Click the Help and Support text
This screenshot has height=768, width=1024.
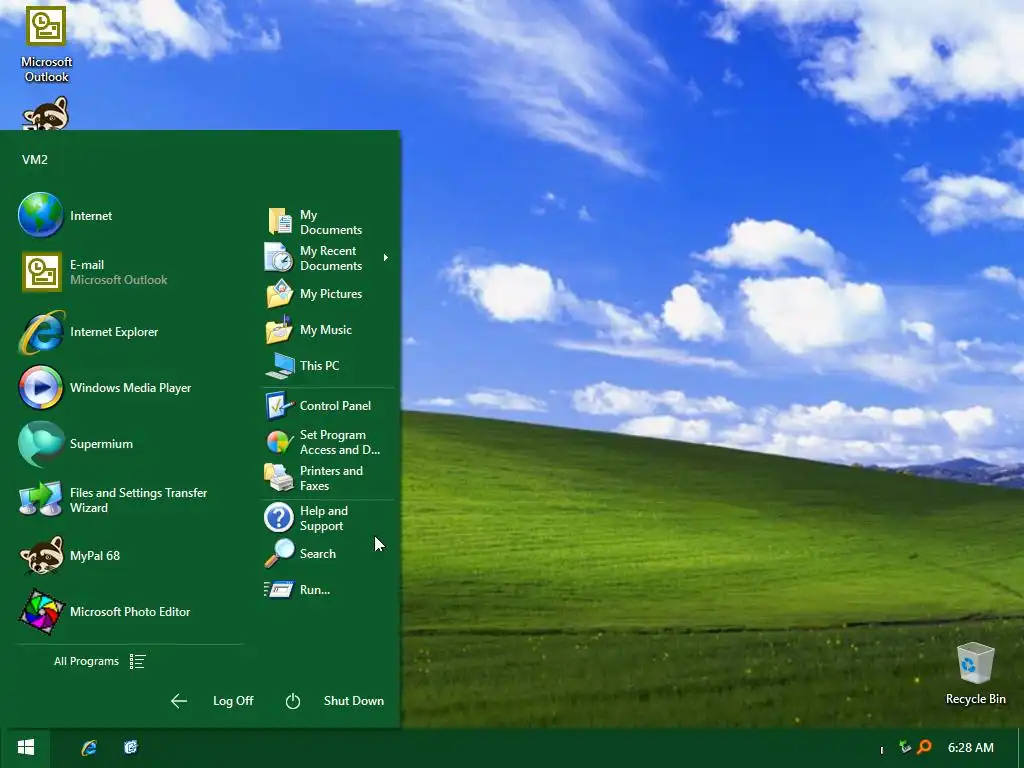324,518
